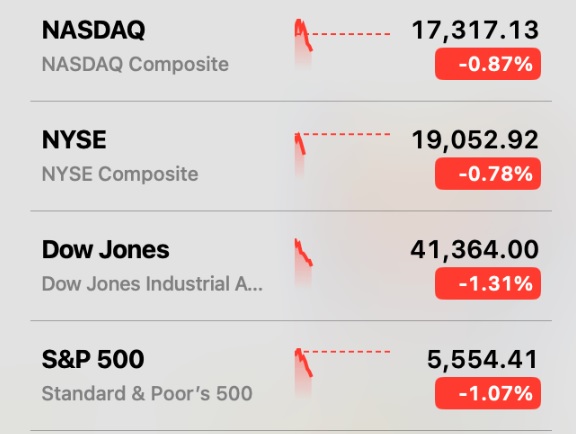Select the NASDAQ ticker symbol

pos(94,30)
